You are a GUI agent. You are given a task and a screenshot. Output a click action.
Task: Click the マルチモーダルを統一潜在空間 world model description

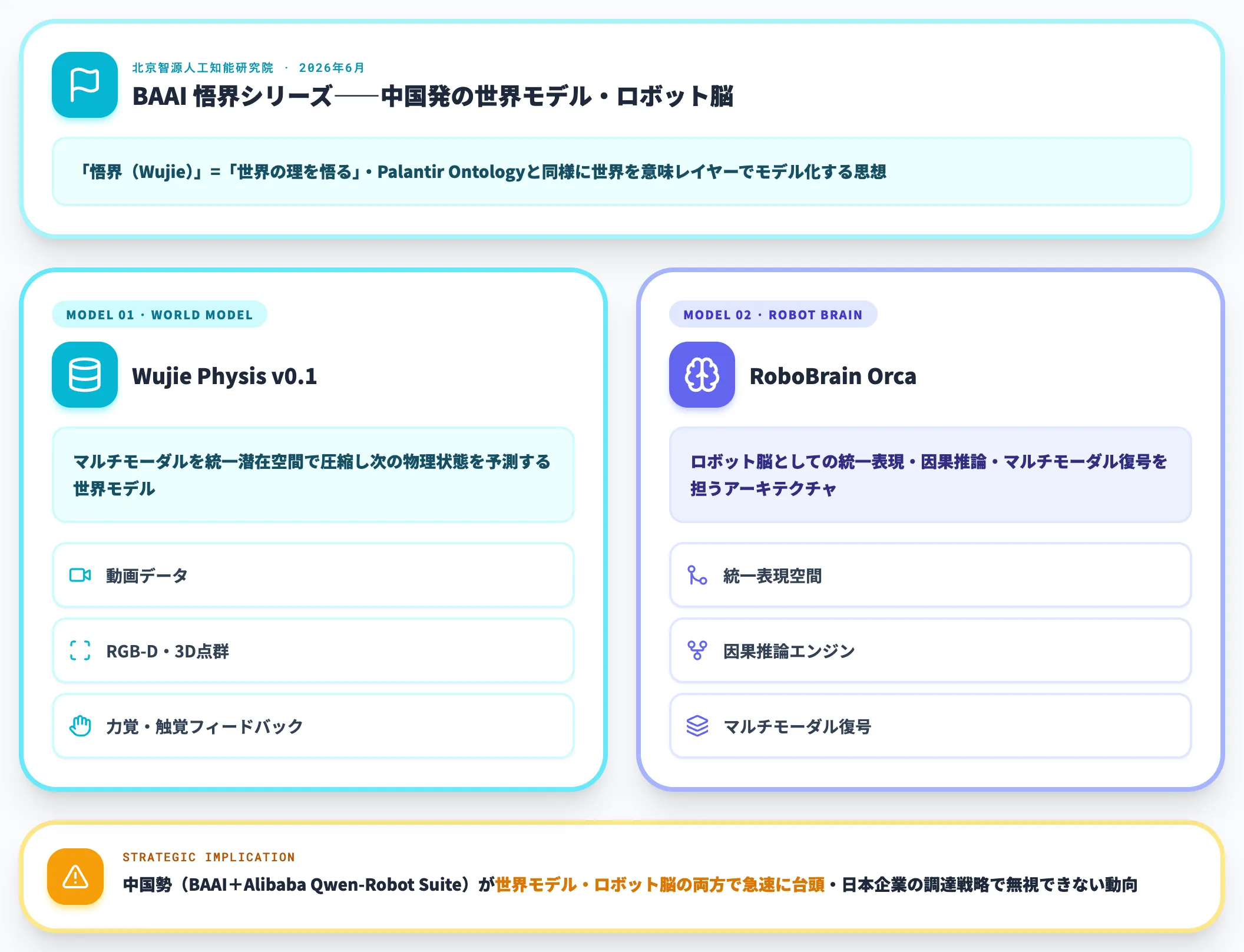tap(313, 475)
